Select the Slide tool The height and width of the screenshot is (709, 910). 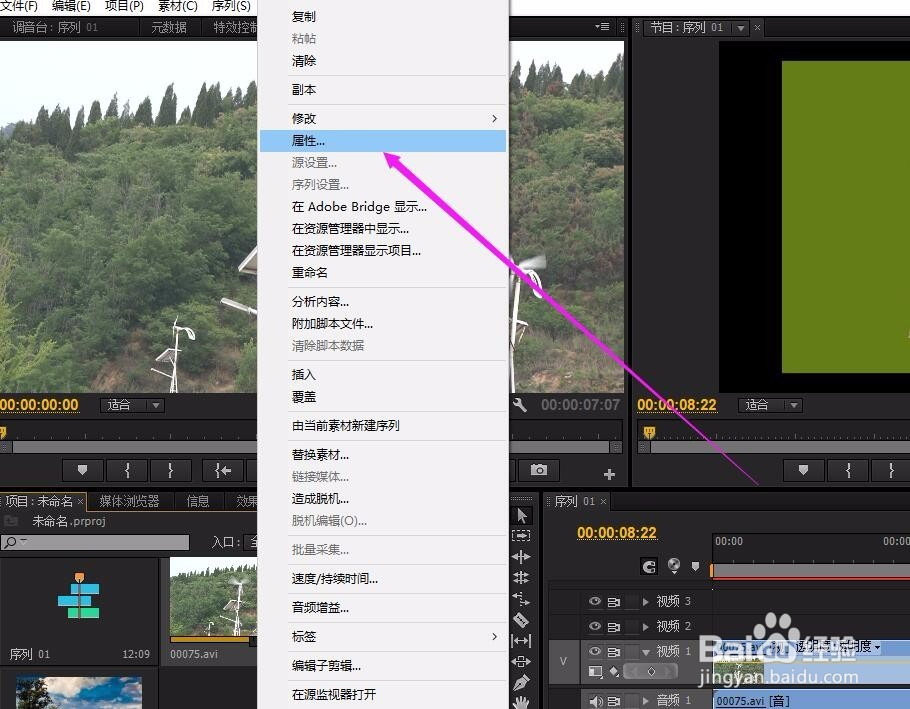pyautogui.click(x=521, y=661)
